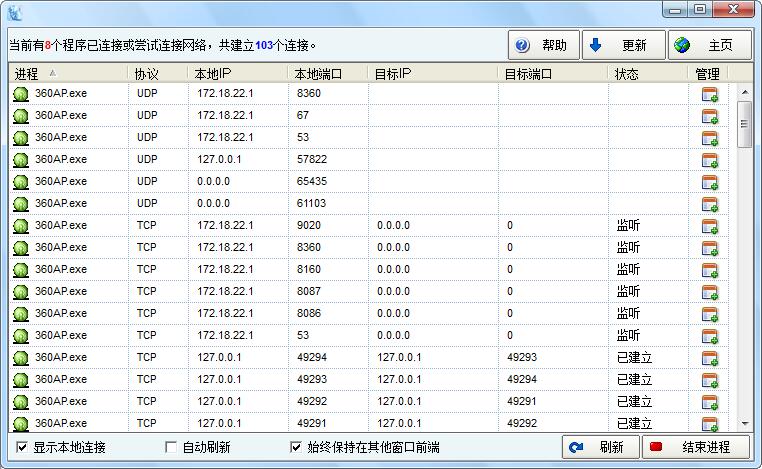Screen dimensions: 762x469
Task: Enable the 自动刷新 checkbox
Action: [x=171, y=447]
